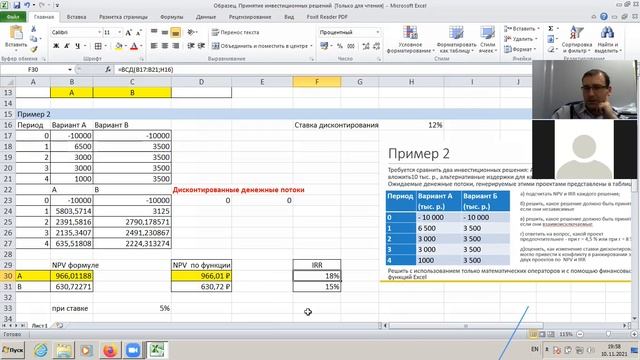This screenshot has width=640, height=360.
Task: Click the Вставить cells insert button
Action: click(x=521, y=29)
